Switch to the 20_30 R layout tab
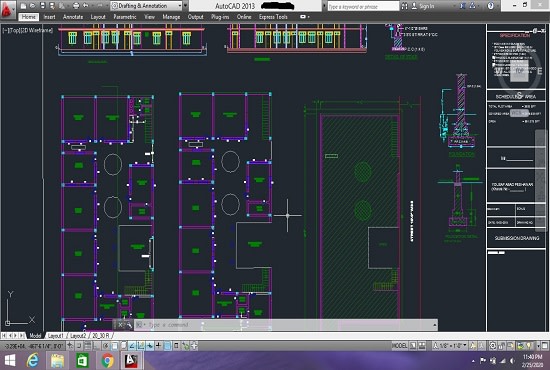This screenshot has height=370, width=550. pyautogui.click(x=100, y=336)
